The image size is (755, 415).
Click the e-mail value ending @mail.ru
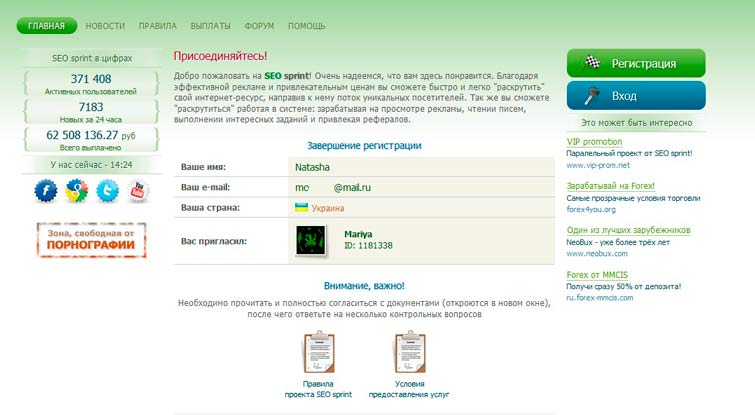333,188
